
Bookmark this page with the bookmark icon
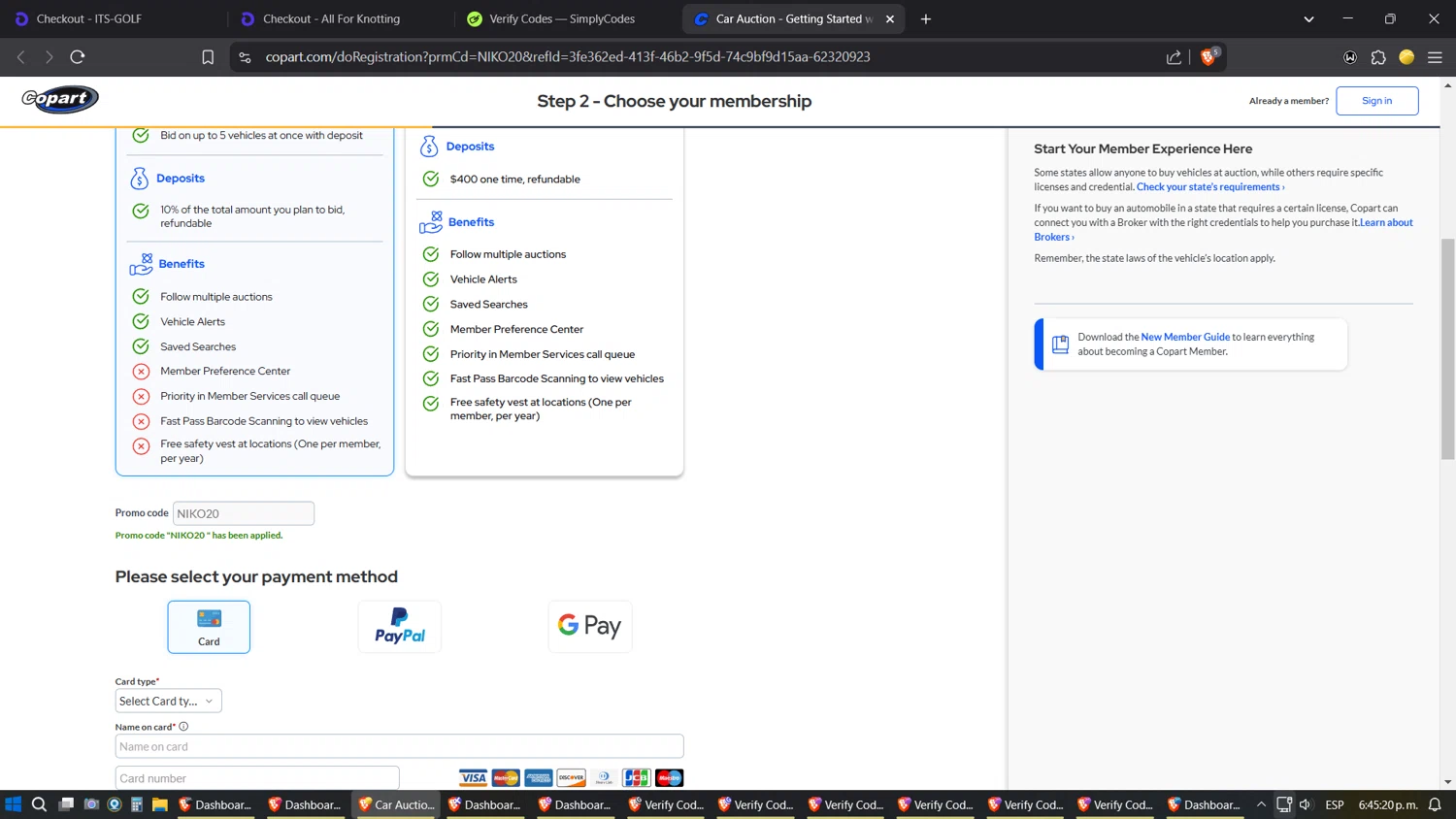(x=208, y=57)
